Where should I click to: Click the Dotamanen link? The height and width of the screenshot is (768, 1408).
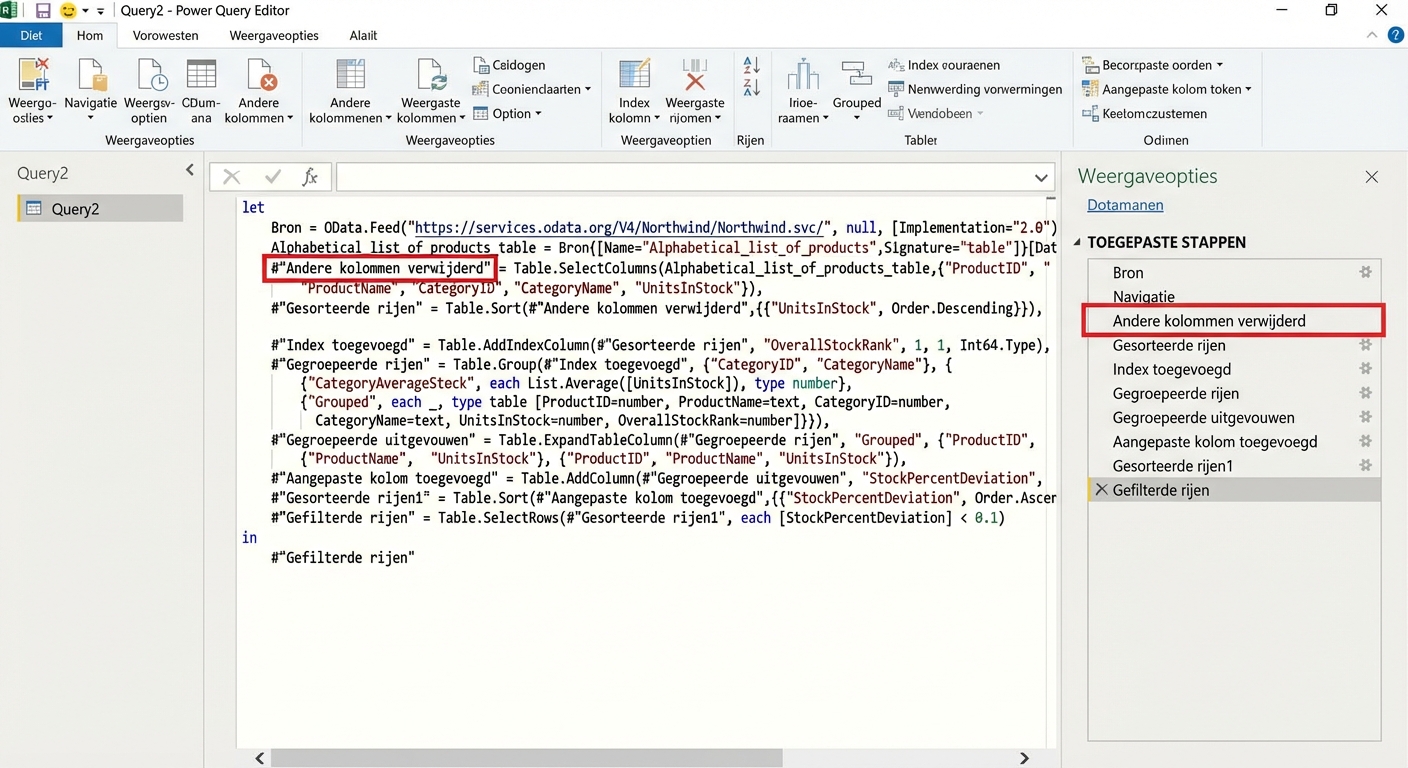(1125, 205)
